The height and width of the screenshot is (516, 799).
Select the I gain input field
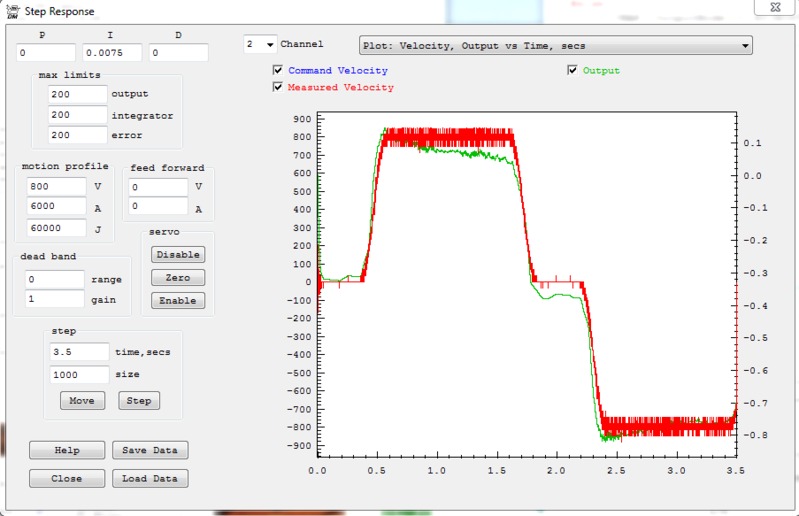tap(112, 53)
